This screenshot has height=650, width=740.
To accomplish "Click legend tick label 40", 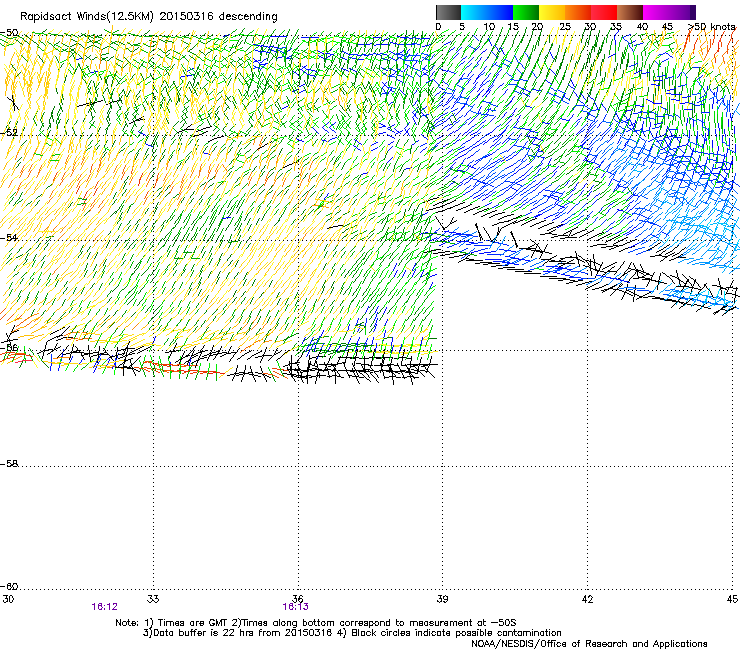I will (x=642, y=27).
